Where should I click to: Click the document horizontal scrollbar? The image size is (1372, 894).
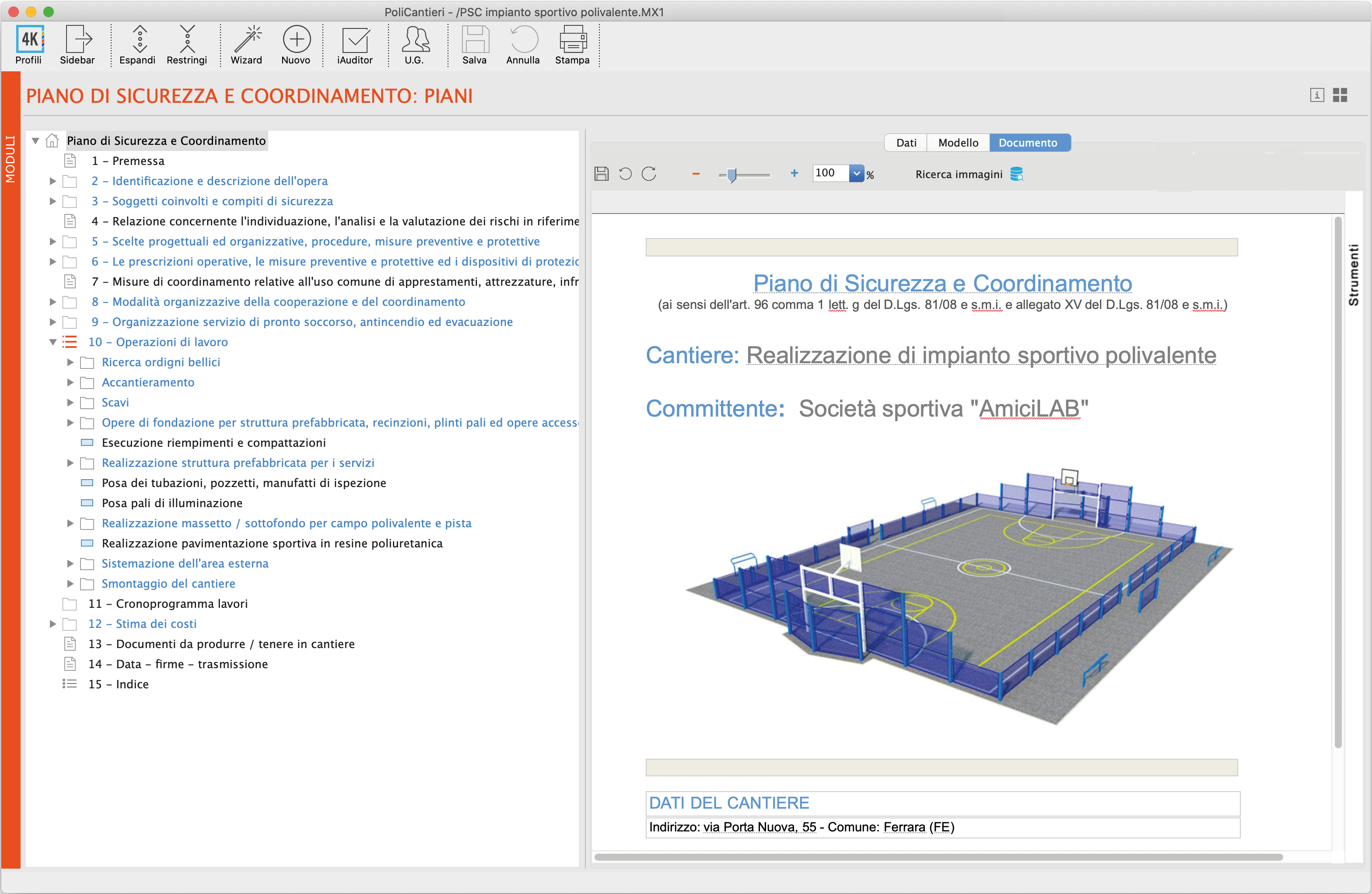[x=938, y=856]
